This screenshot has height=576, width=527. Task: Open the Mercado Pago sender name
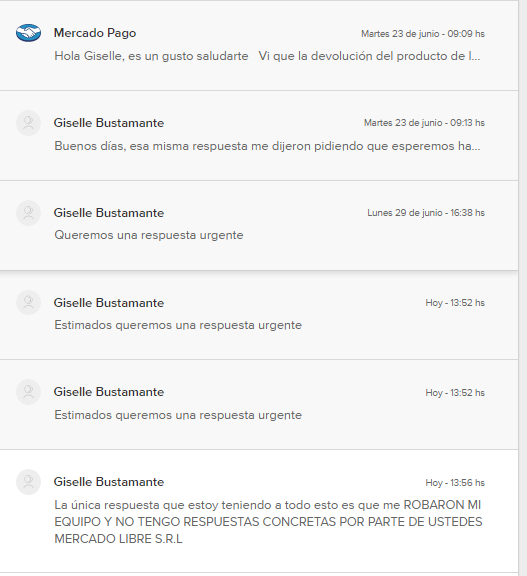[x=95, y=33]
